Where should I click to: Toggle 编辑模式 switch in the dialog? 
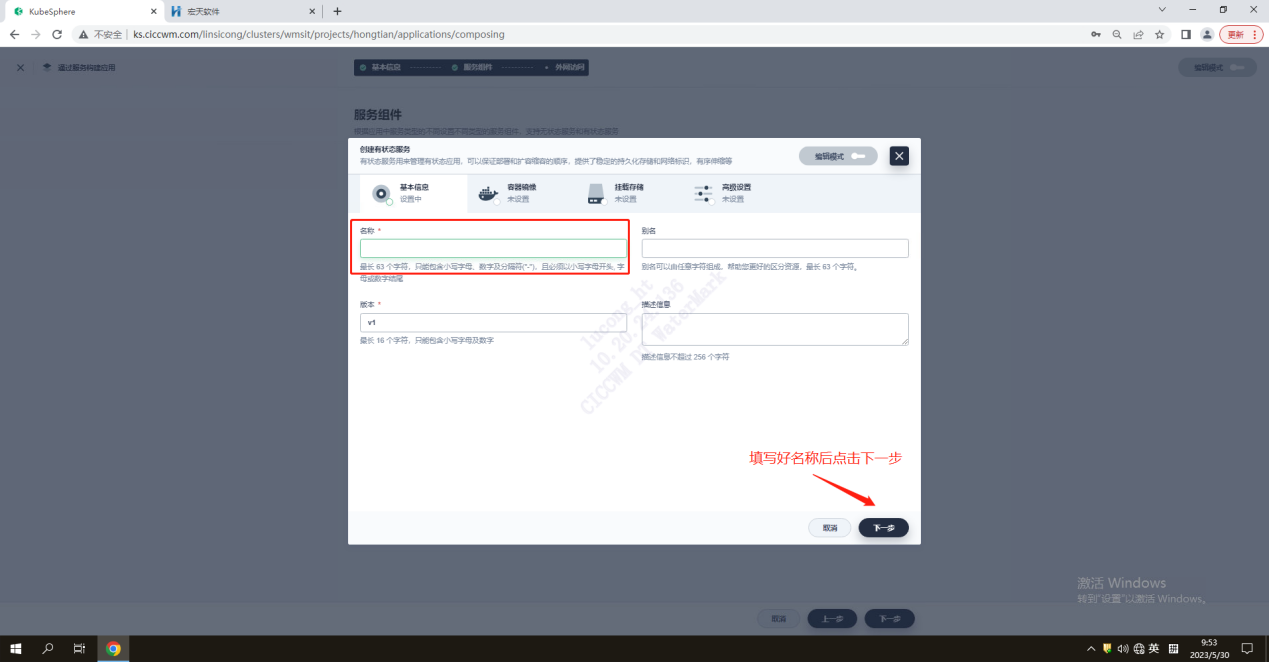coord(838,156)
